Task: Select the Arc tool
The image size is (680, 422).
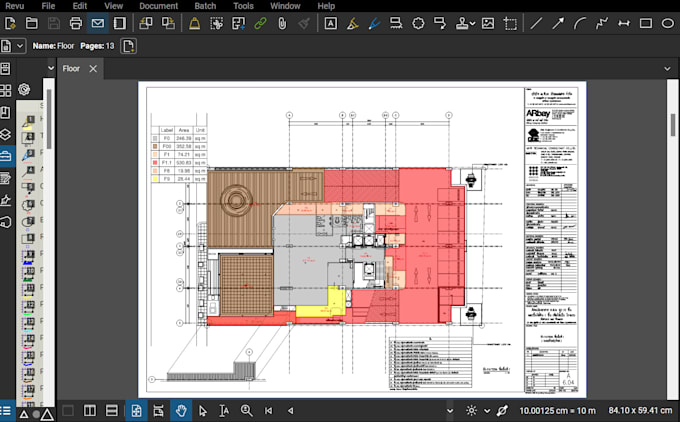Action: pos(580,23)
